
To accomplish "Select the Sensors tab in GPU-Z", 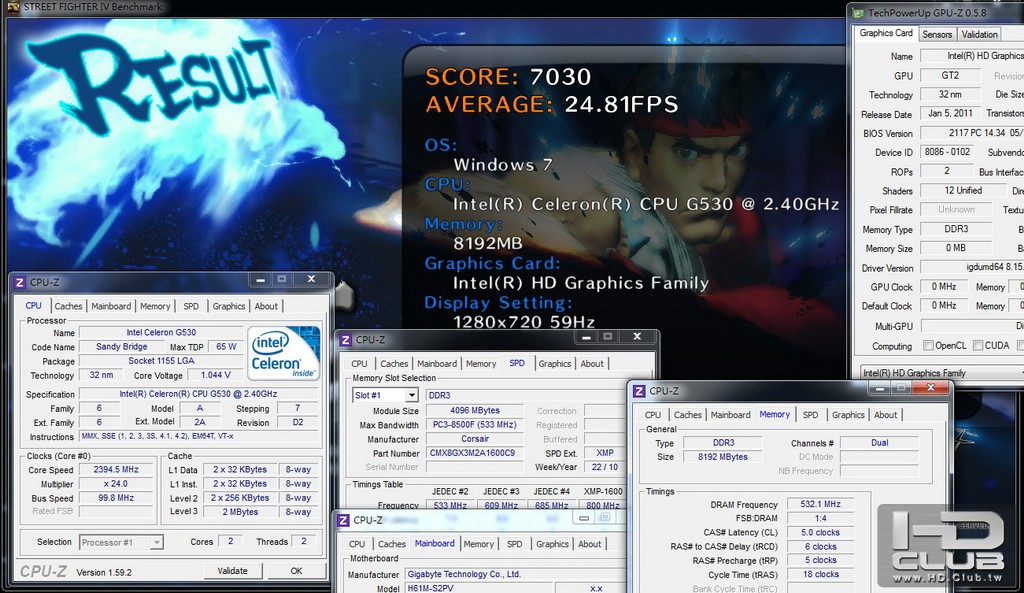I will click(937, 34).
